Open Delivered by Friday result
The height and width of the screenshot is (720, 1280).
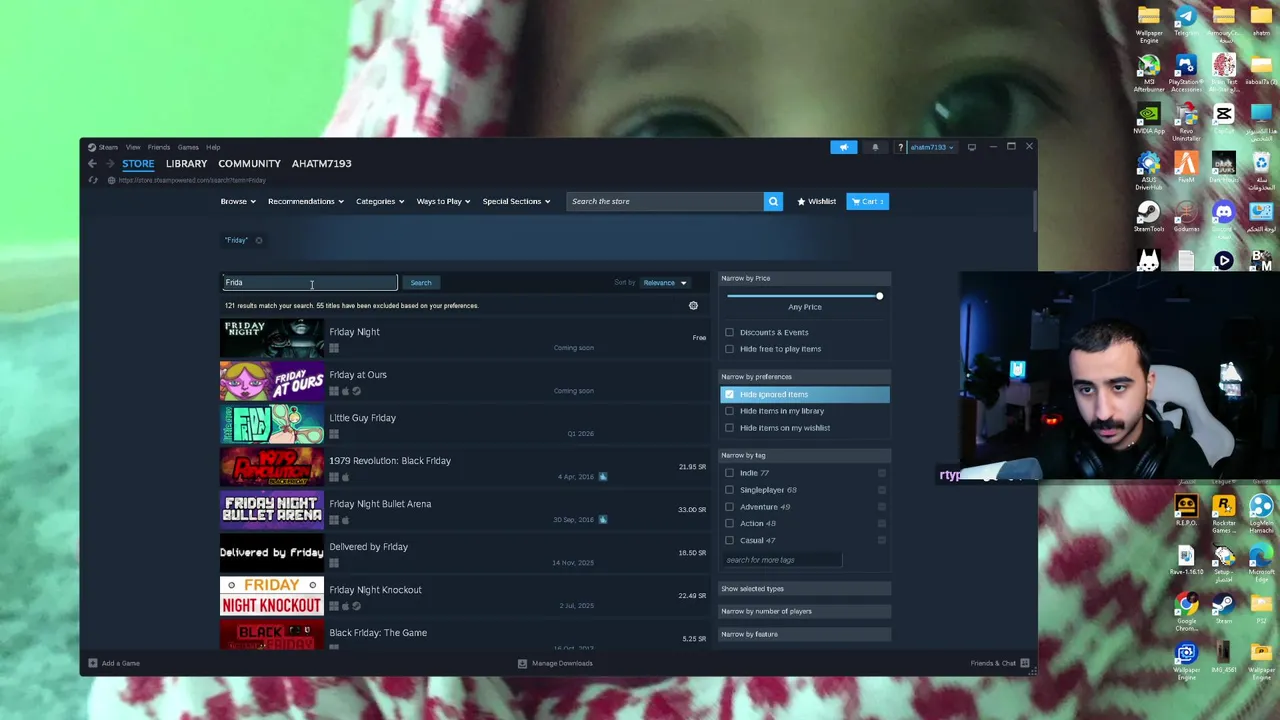(x=464, y=554)
